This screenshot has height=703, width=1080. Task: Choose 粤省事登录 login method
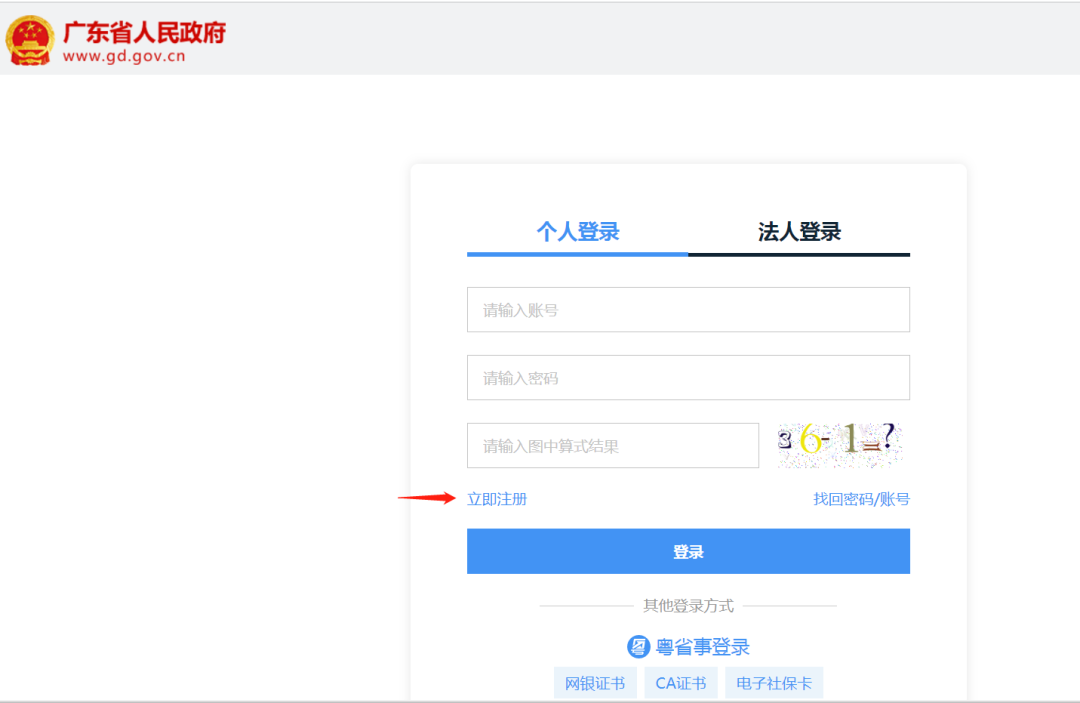688,647
